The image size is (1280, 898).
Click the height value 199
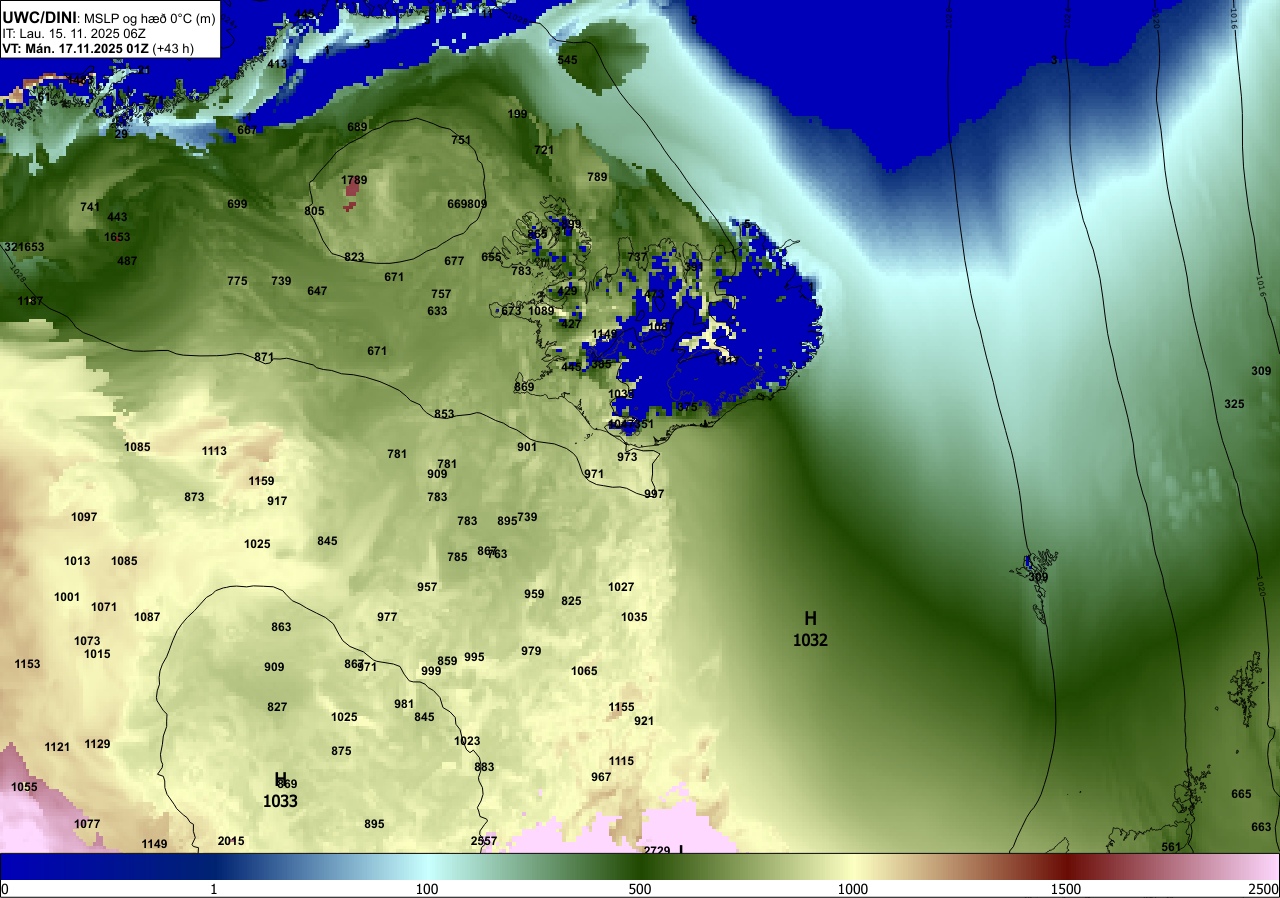[x=517, y=115]
